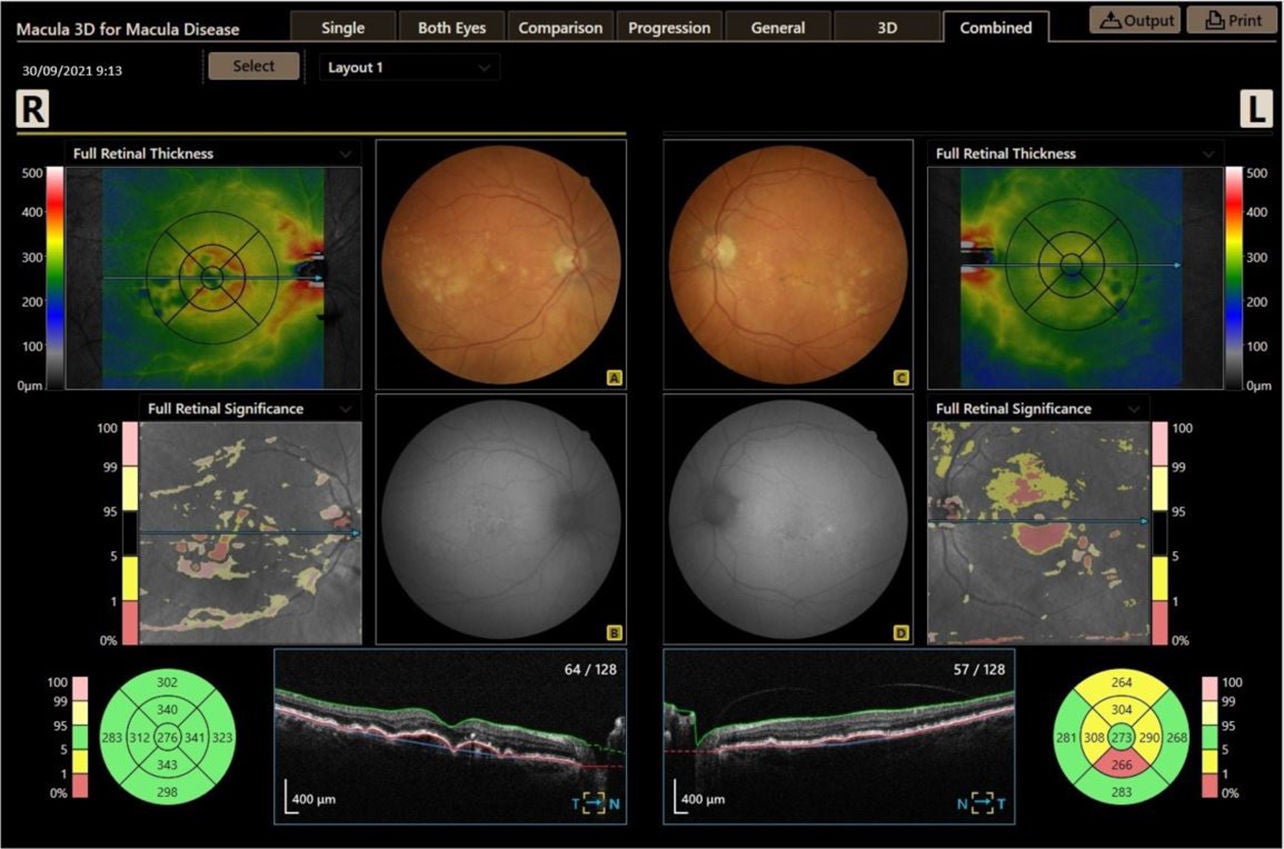1284x849 pixels.
Task: Click the left eye sector value 308
Action: click(x=1092, y=737)
